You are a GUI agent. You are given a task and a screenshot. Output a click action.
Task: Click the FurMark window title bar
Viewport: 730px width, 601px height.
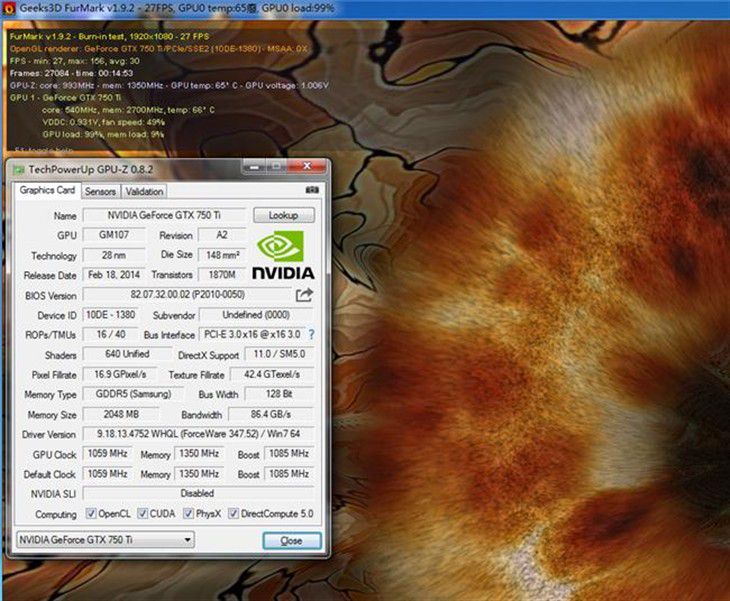(x=365, y=8)
